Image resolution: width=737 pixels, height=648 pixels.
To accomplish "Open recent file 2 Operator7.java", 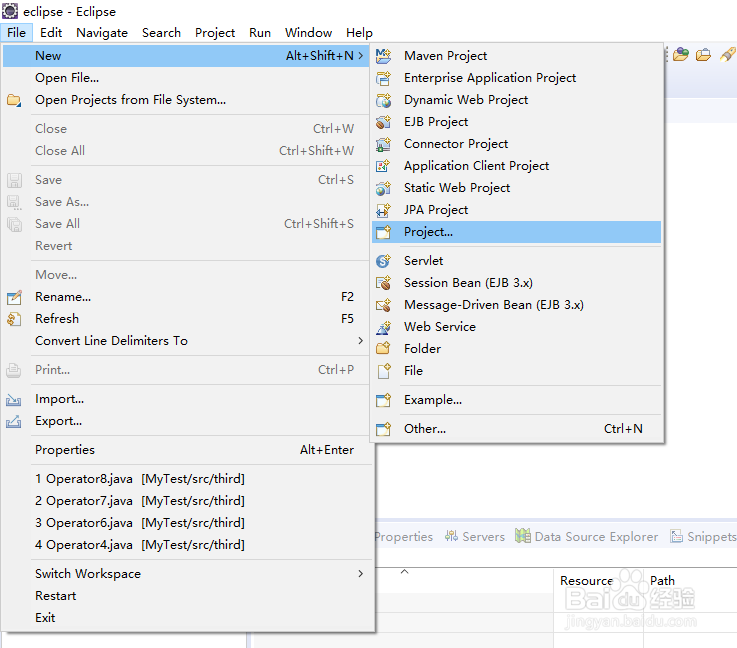I will (x=186, y=501).
